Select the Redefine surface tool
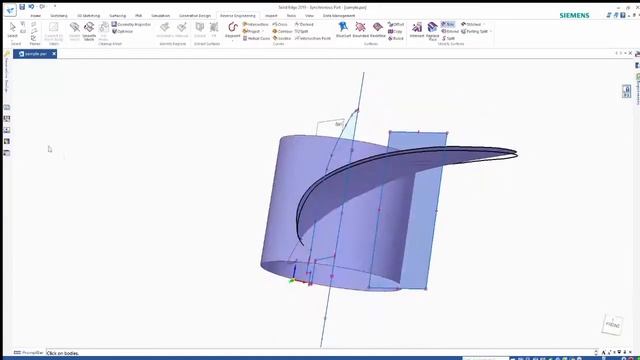Screen dimensions: 640x360 point(378,30)
